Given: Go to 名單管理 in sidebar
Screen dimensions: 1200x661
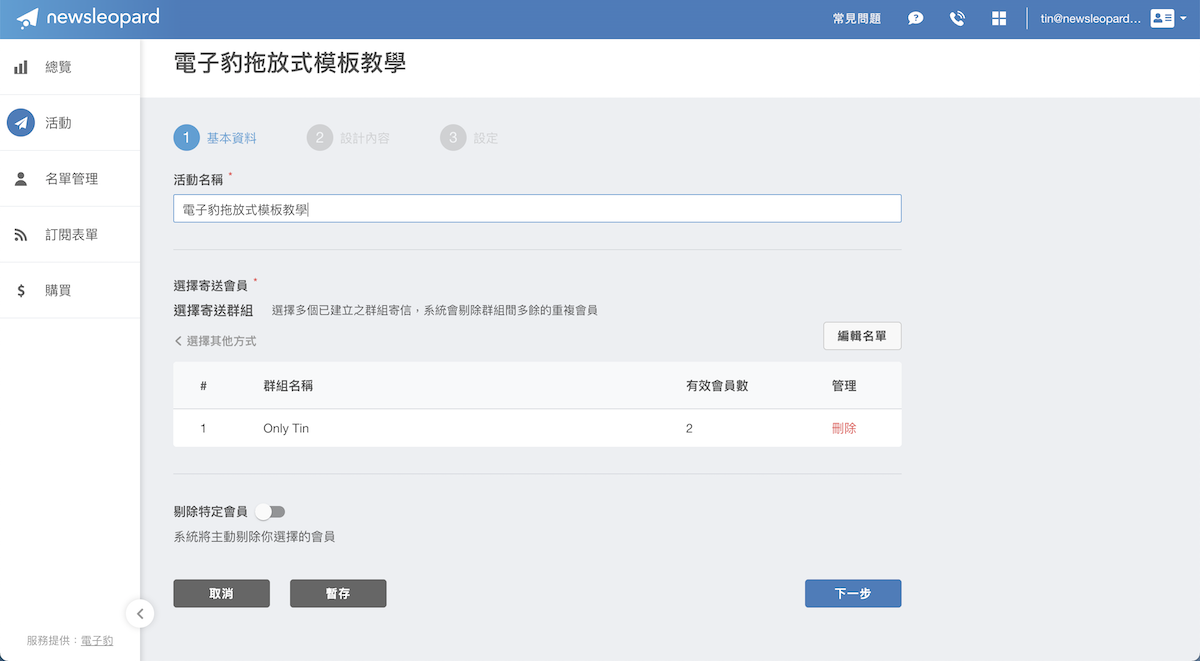Looking at the screenshot, I should tap(70, 179).
